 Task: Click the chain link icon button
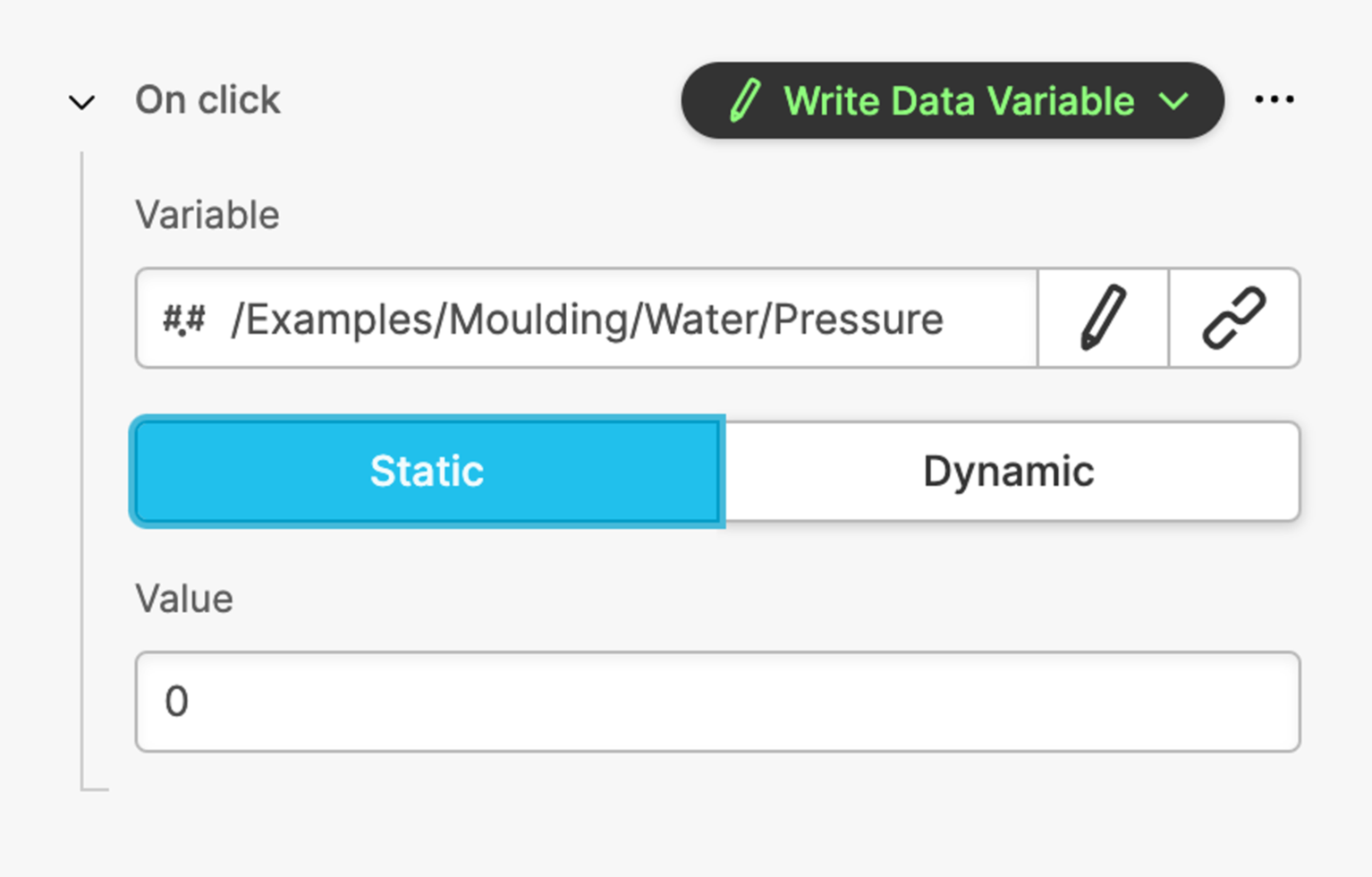(x=1234, y=318)
